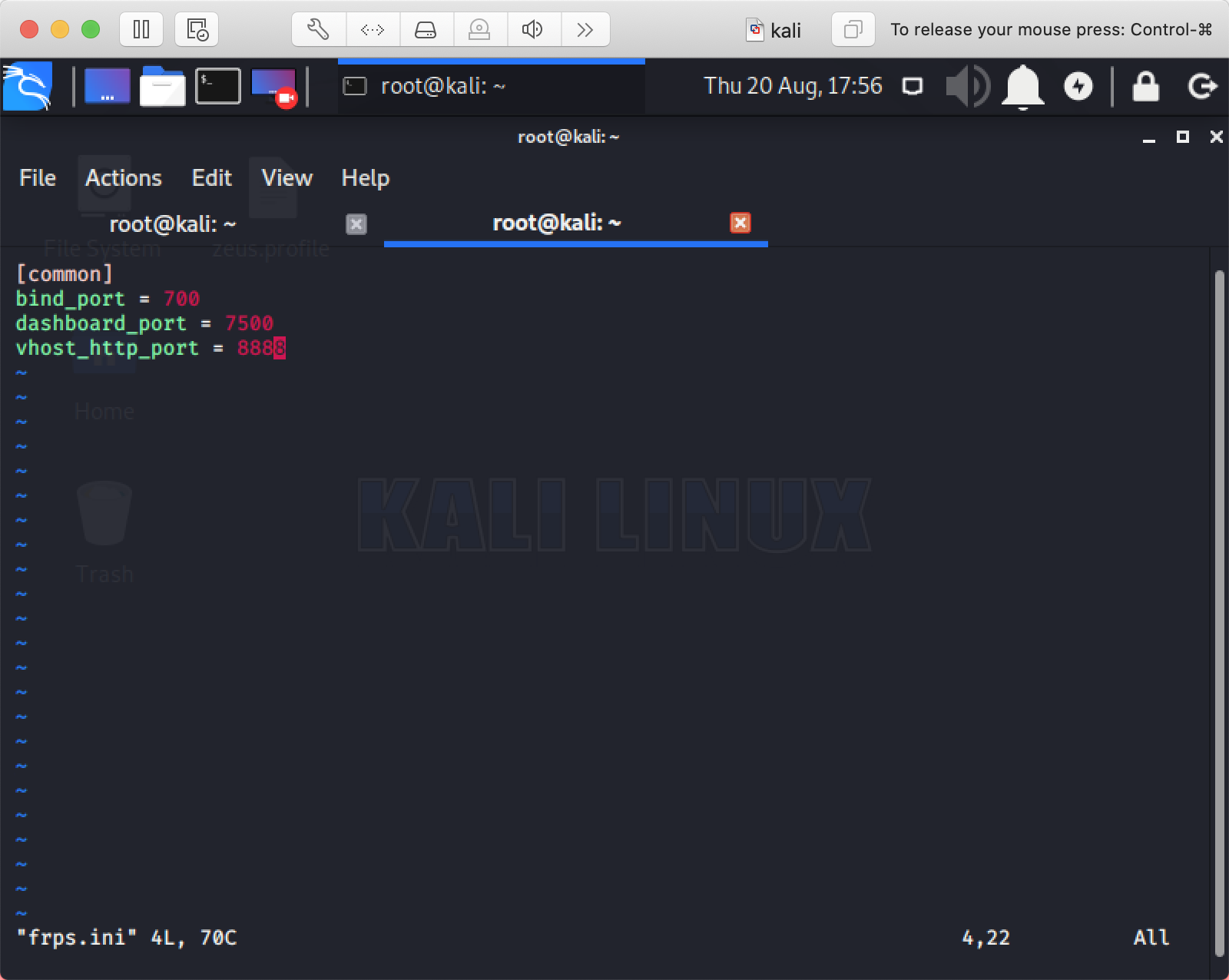Select root@kali taskbar window button
This screenshot has width=1229, height=980.
[492, 86]
